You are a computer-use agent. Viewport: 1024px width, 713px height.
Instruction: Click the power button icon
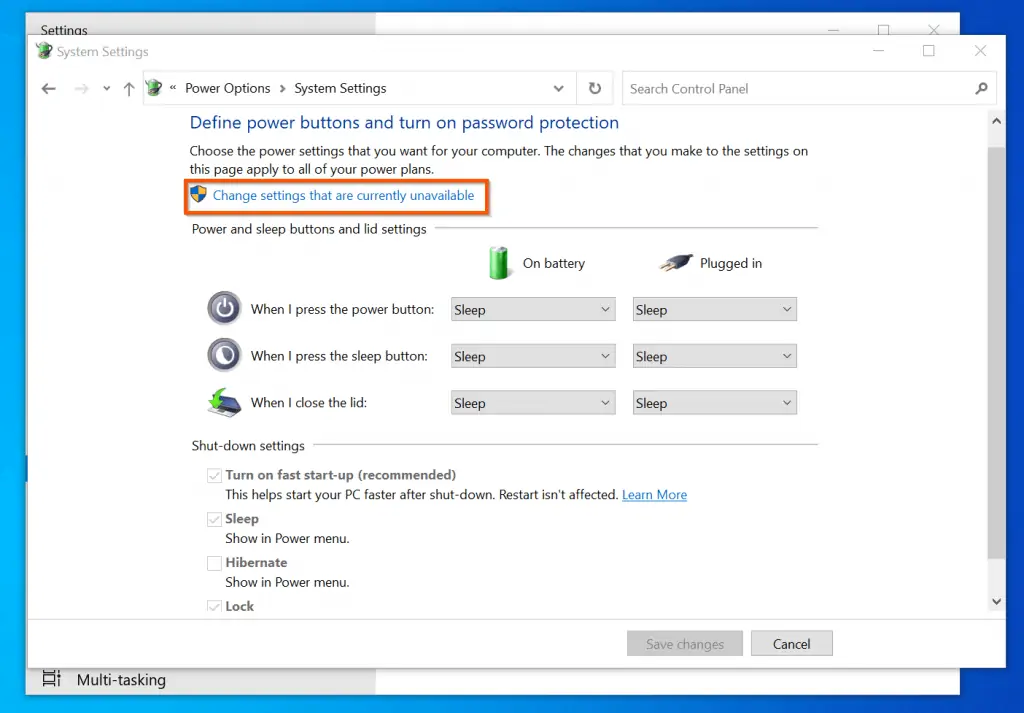(224, 309)
